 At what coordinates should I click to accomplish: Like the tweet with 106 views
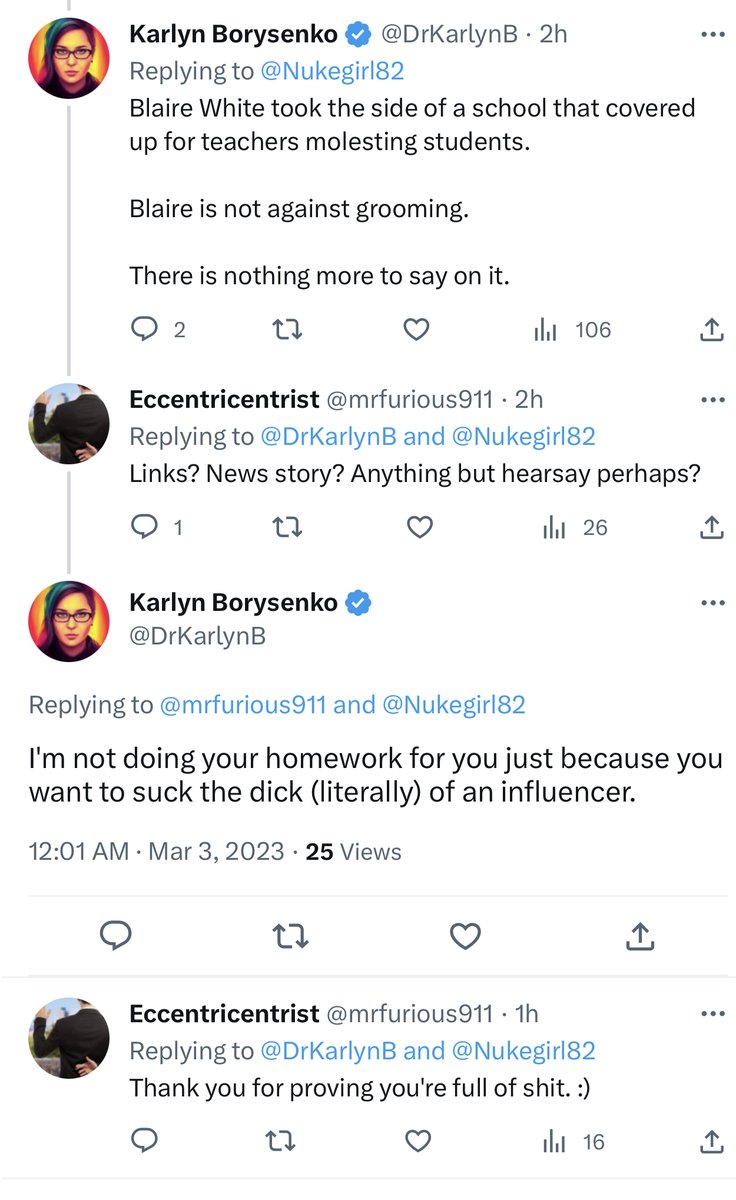click(x=416, y=329)
